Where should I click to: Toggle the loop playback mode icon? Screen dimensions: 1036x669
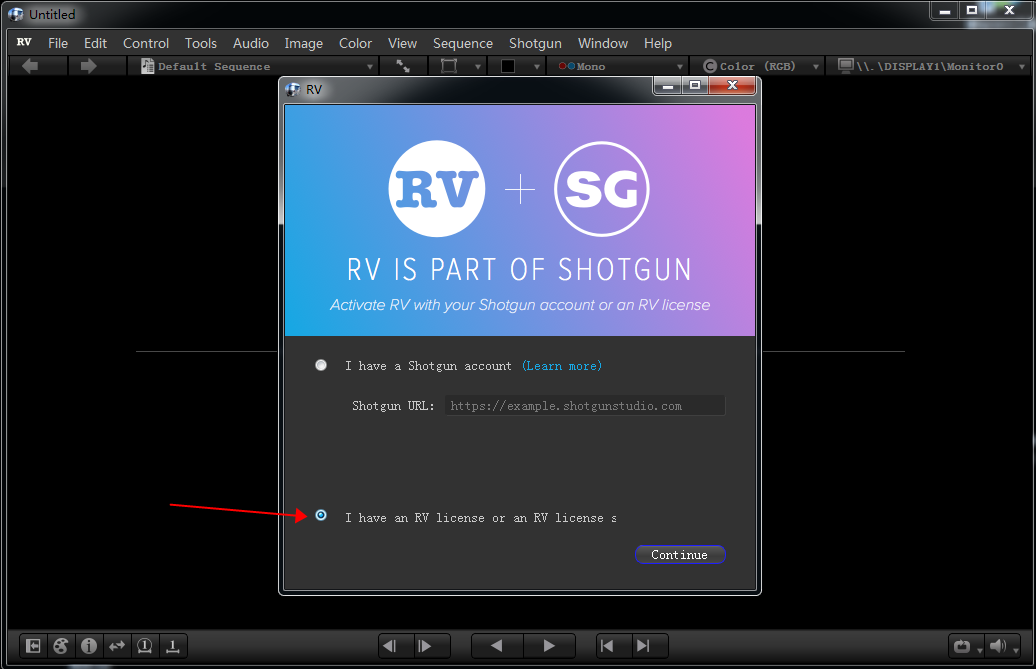[961, 646]
